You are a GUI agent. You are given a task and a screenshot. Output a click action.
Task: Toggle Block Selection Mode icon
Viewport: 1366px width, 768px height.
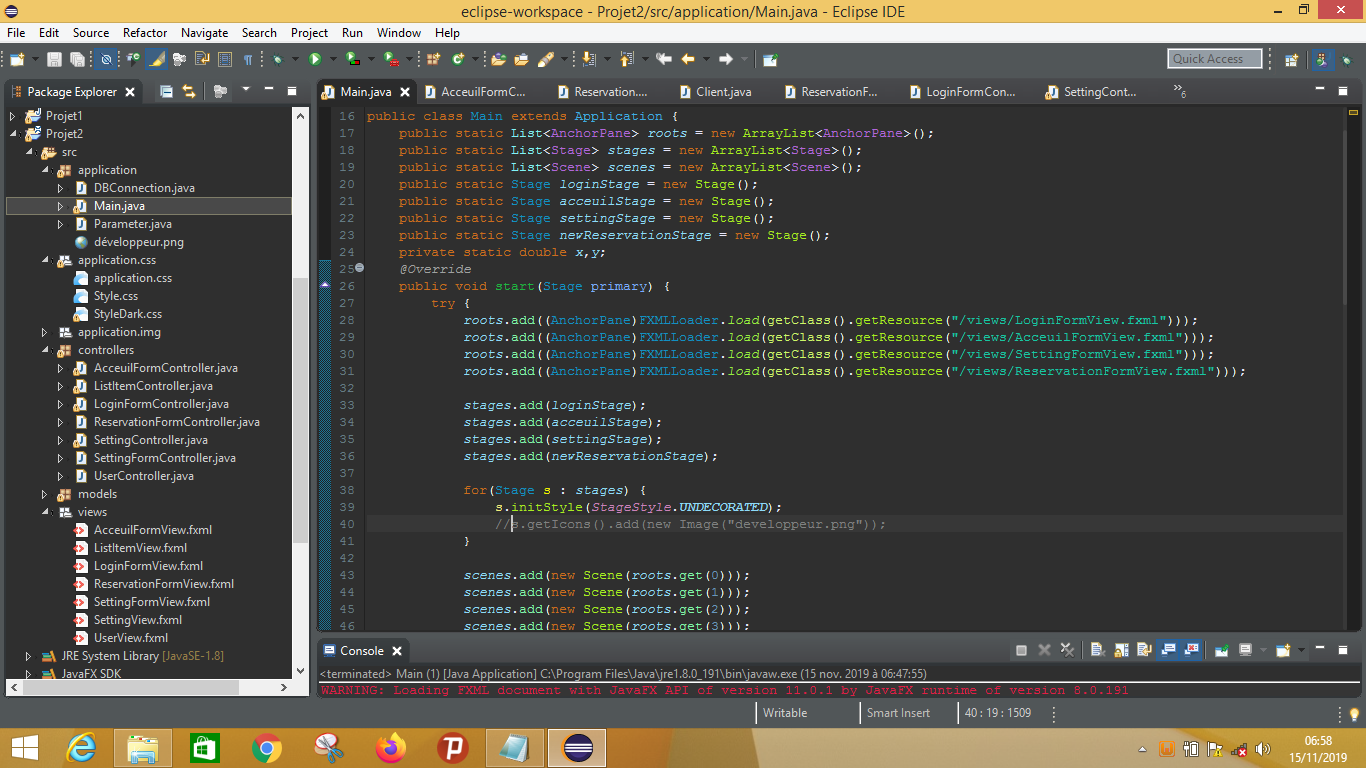(x=226, y=59)
